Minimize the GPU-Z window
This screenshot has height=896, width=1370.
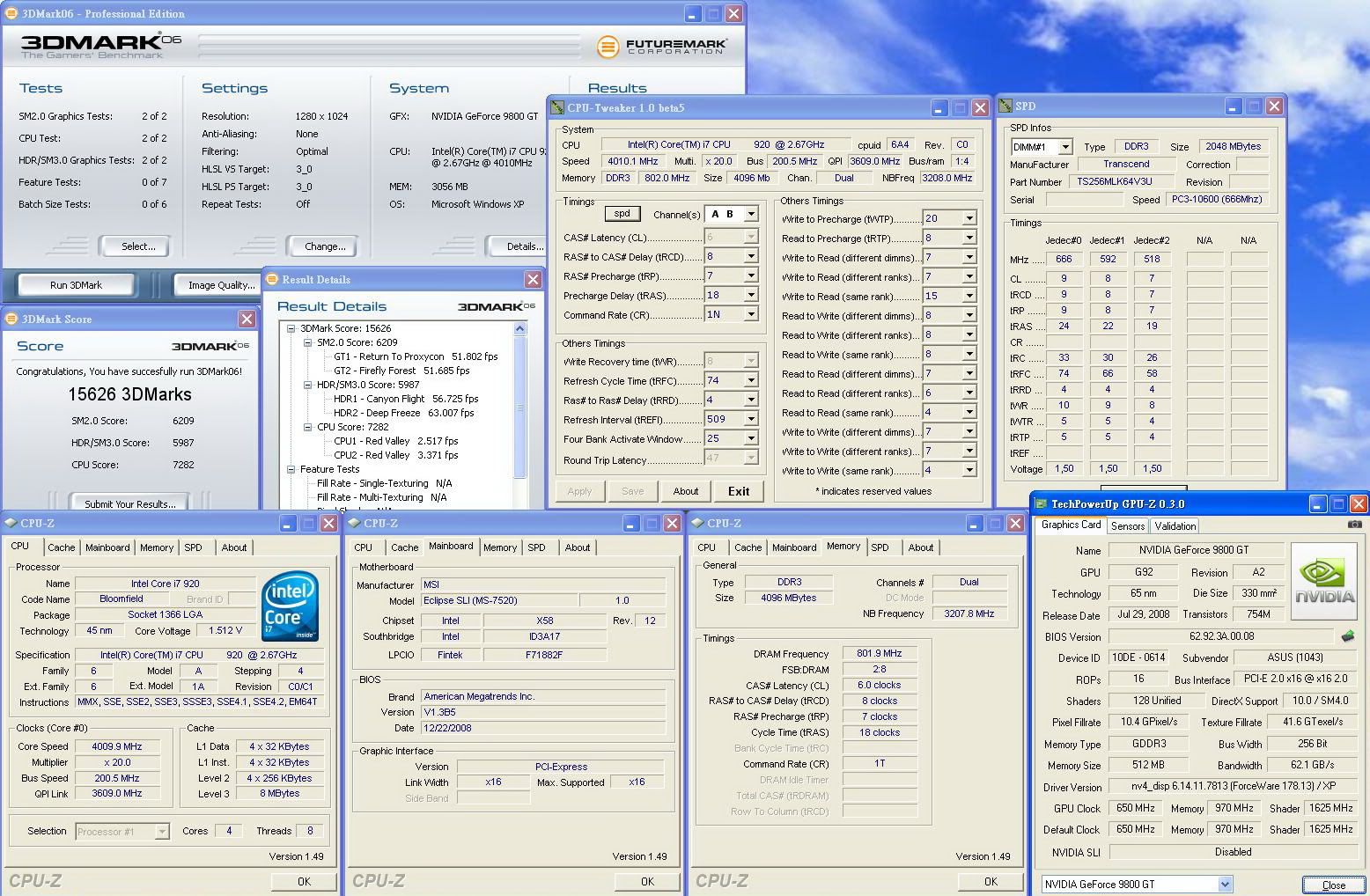1317,504
